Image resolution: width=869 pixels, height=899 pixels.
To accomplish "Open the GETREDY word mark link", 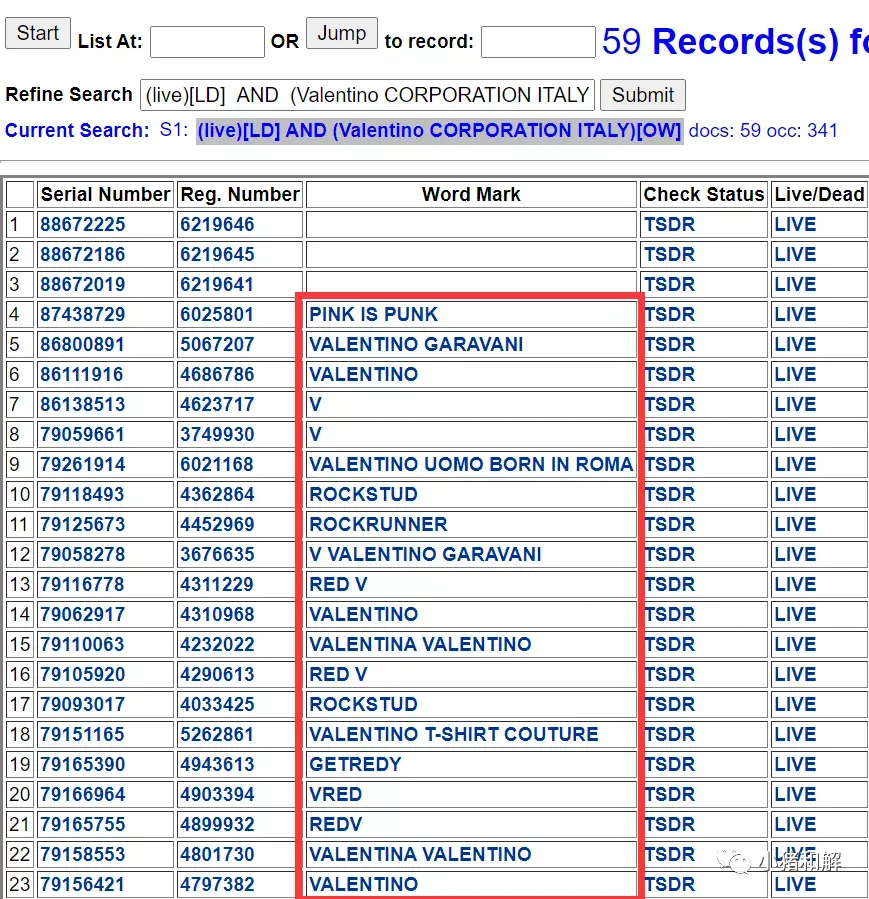I will 355,764.
